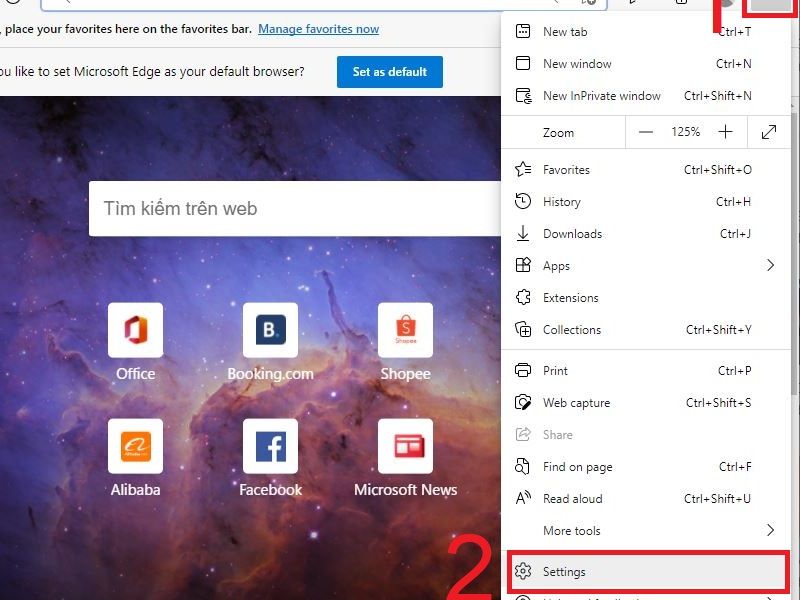The width and height of the screenshot is (800, 600).
Task: Click the Zoom in plus icon
Action: pyautogui.click(x=726, y=131)
